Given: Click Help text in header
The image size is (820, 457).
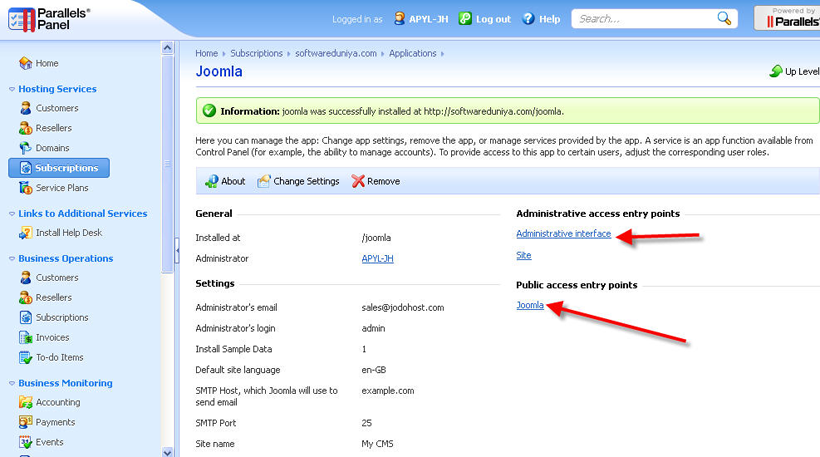Looking at the screenshot, I should point(550,19).
